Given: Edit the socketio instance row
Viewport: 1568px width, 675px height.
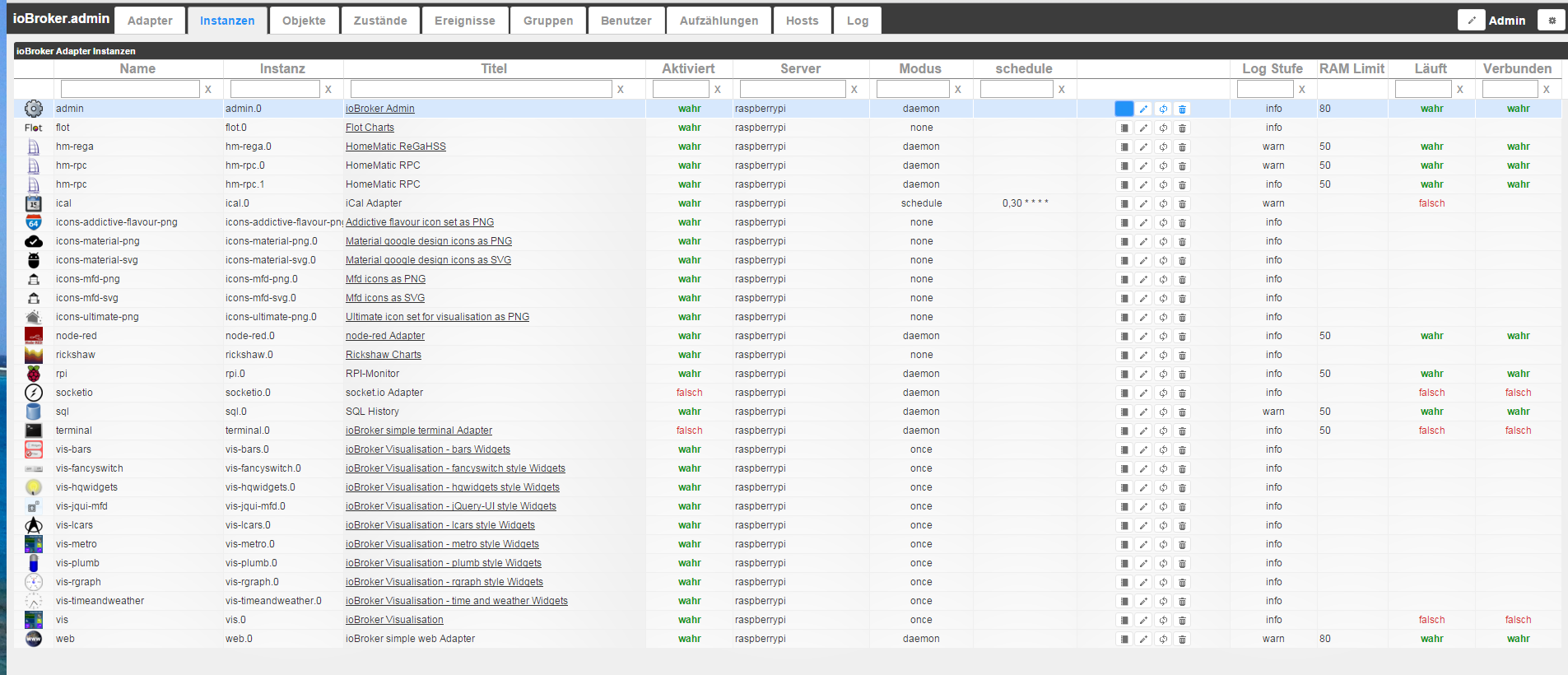Looking at the screenshot, I should pyautogui.click(x=1143, y=393).
